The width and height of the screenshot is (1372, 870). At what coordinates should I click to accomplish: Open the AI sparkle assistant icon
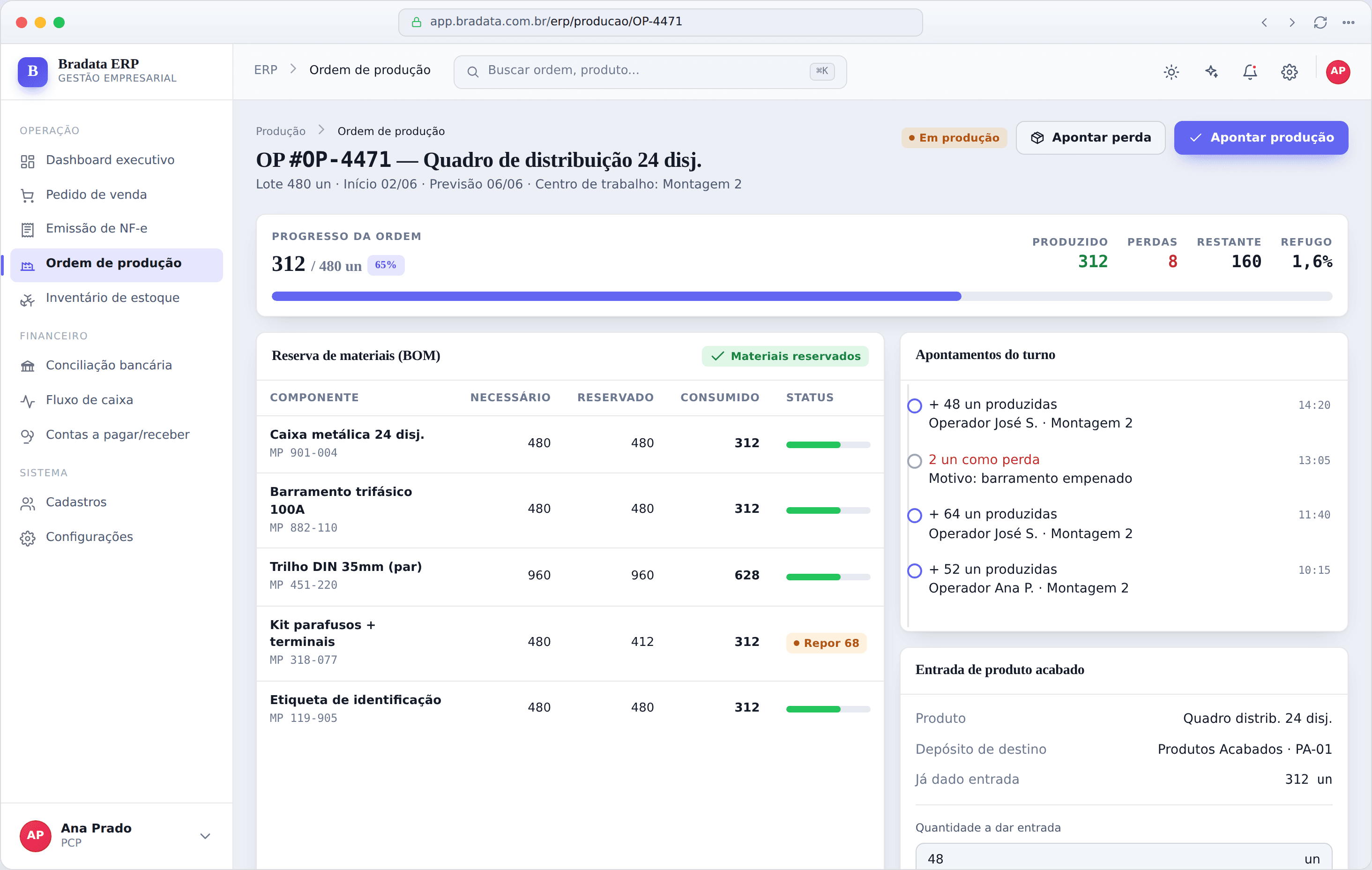click(1211, 72)
